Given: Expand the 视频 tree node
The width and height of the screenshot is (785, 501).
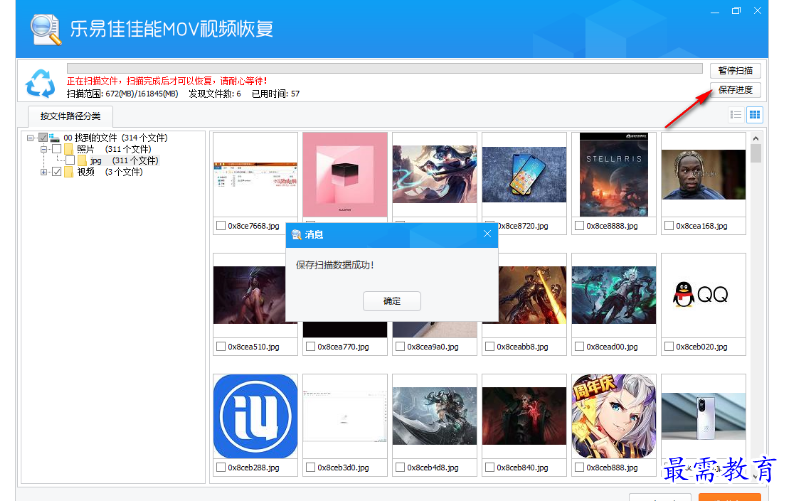Looking at the screenshot, I should point(44,171).
